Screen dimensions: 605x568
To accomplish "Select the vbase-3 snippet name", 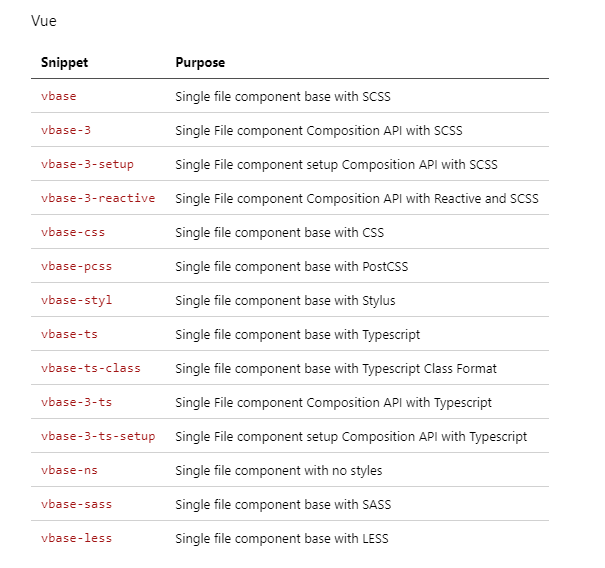I will (66, 130).
